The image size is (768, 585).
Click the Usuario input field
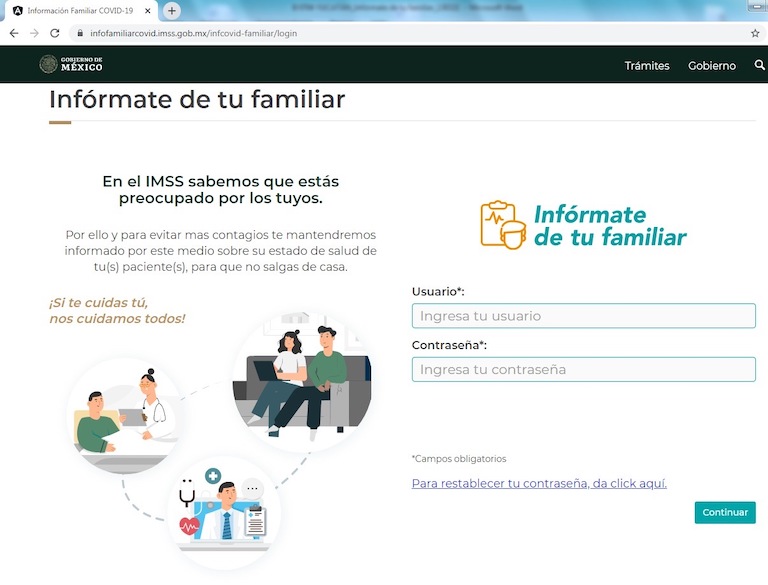coord(583,316)
